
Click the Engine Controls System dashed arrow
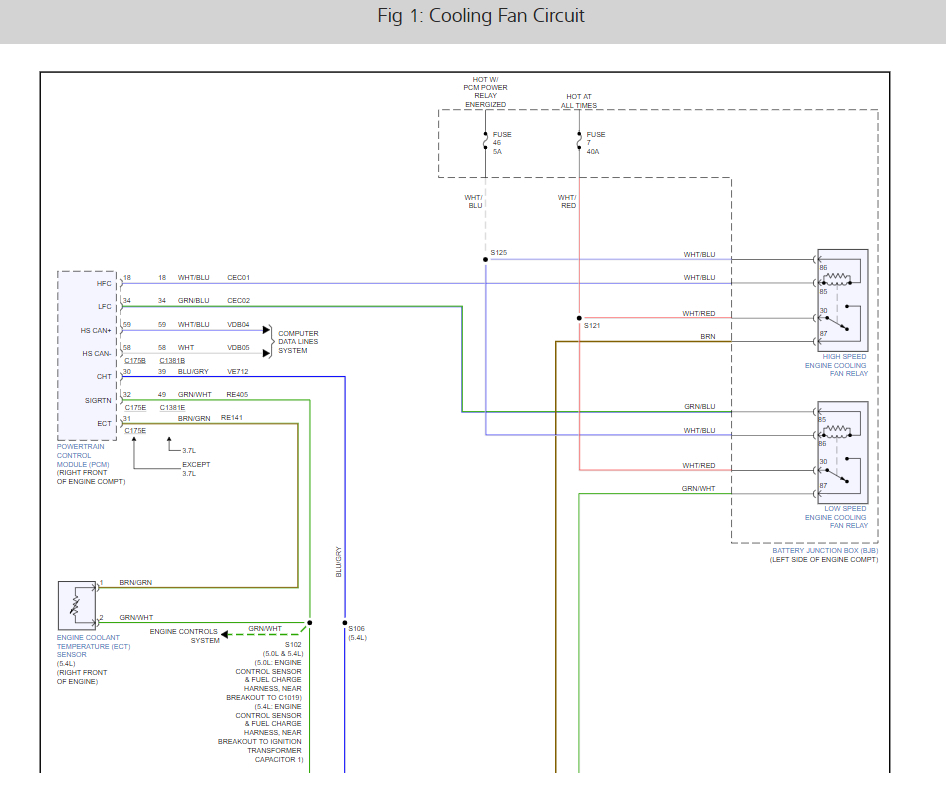[x=226, y=634]
